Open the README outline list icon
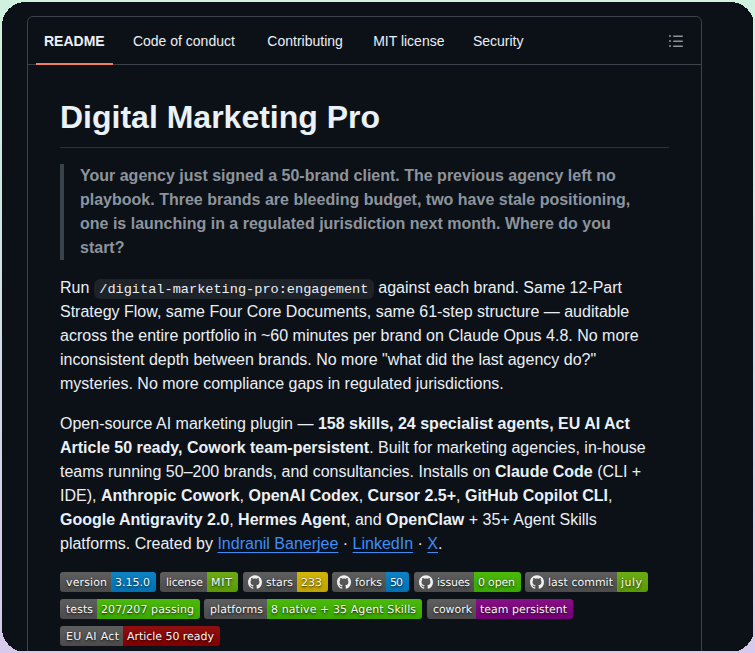The width and height of the screenshot is (755, 653). pos(676,41)
